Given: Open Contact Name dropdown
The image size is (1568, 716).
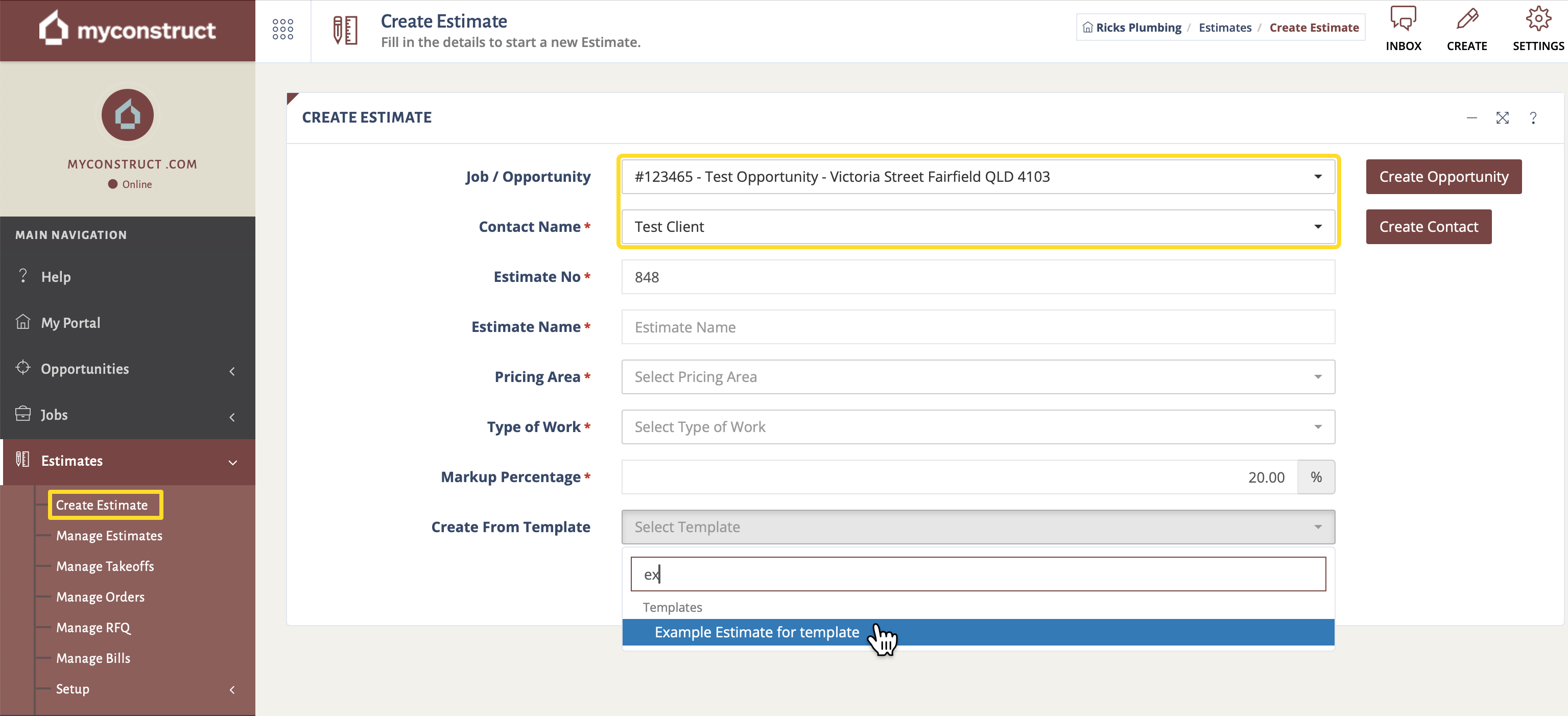Looking at the screenshot, I should [x=978, y=226].
